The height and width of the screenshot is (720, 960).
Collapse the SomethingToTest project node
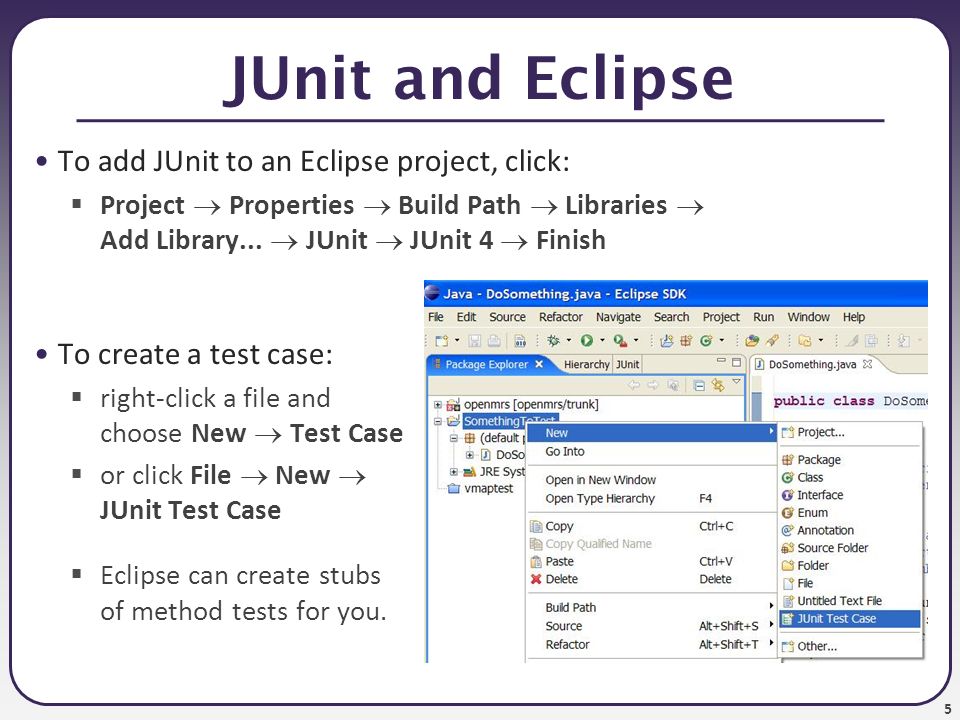click(x=438, y=421)
